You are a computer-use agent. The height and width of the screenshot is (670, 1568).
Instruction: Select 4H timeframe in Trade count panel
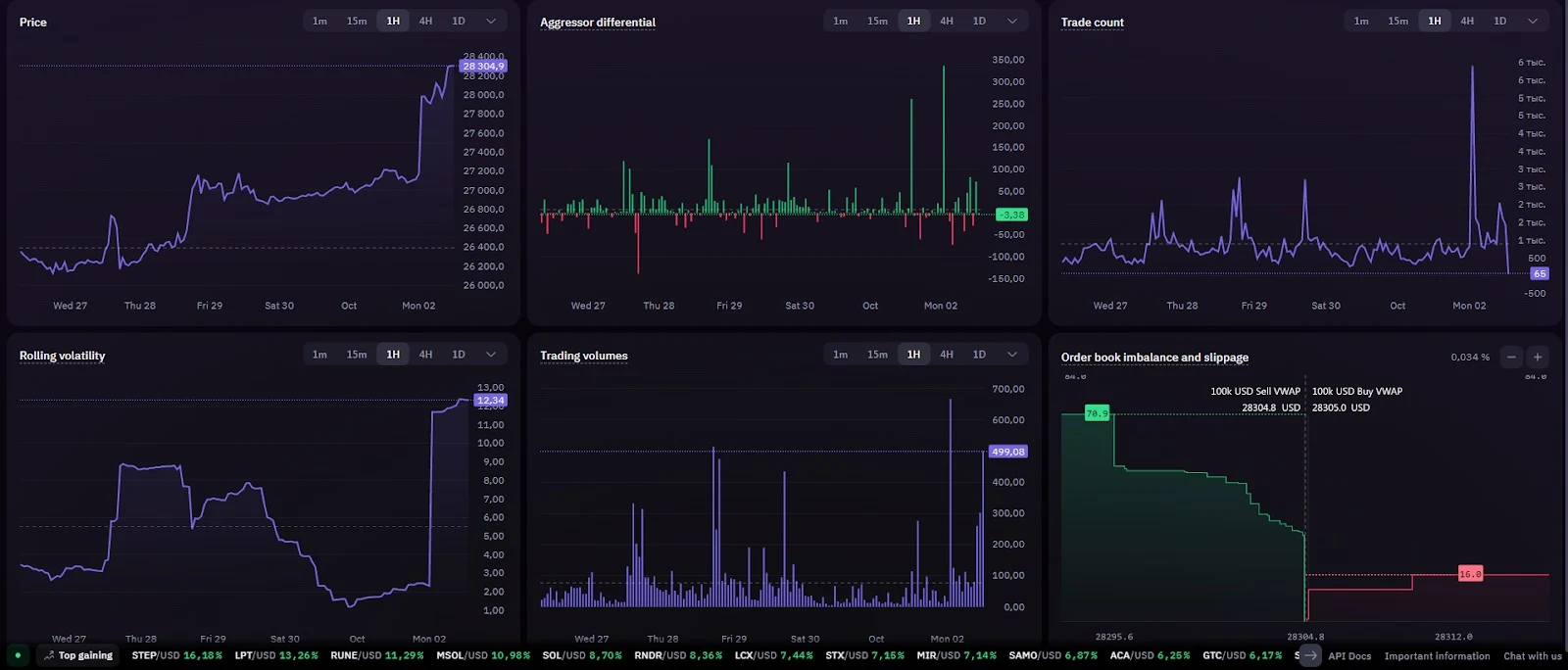pyautogui.click(x=1467, y=21)
